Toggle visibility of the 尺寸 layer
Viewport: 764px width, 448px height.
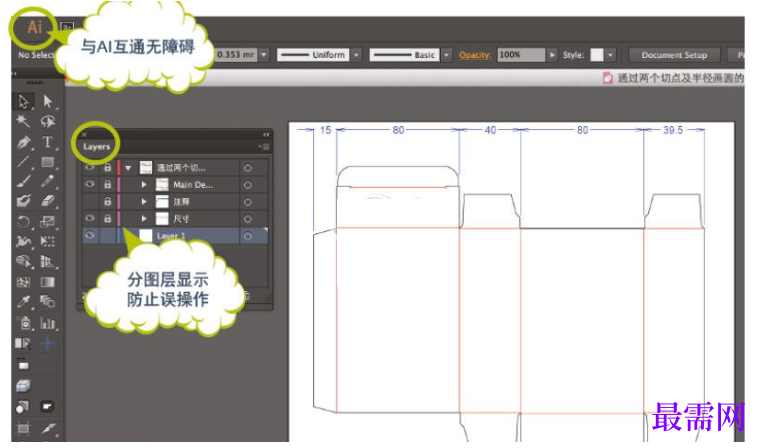pos(90,218)
